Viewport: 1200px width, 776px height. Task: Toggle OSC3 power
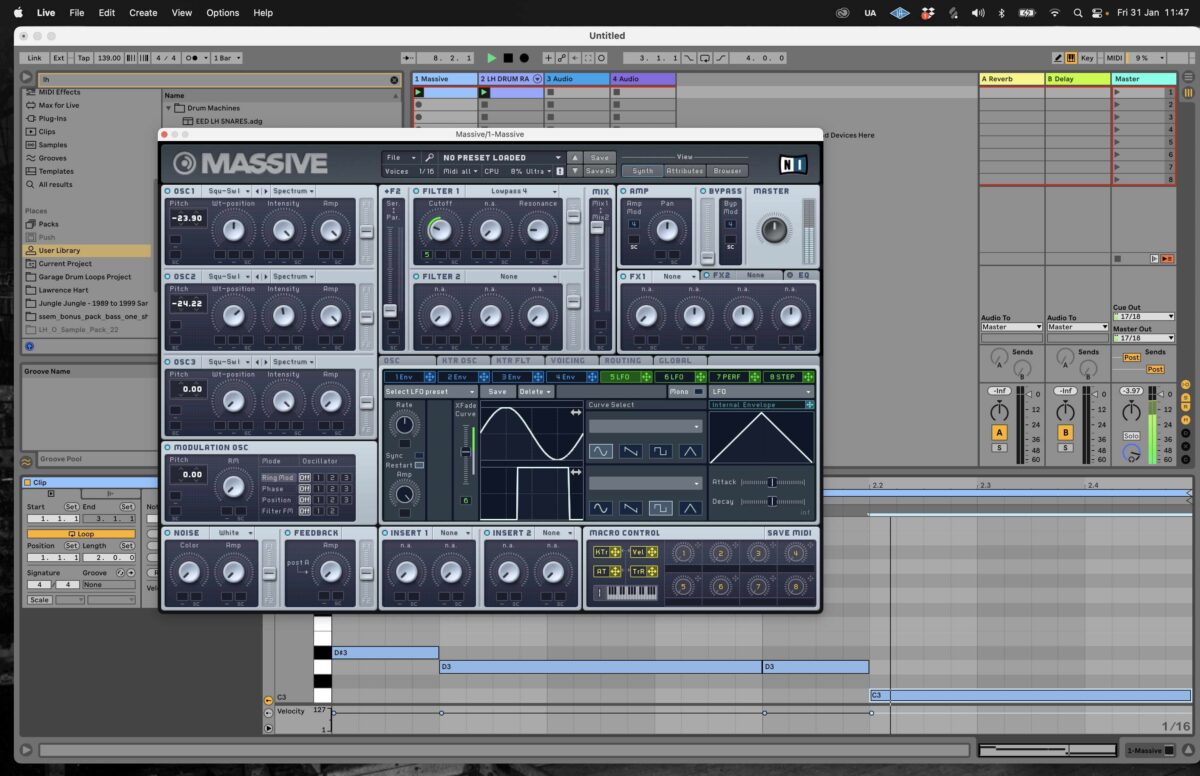[x=168, y=362]
